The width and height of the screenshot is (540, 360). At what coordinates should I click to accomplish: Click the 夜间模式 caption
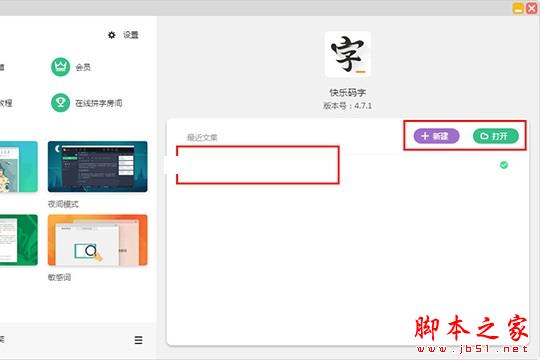pos(63,204)
